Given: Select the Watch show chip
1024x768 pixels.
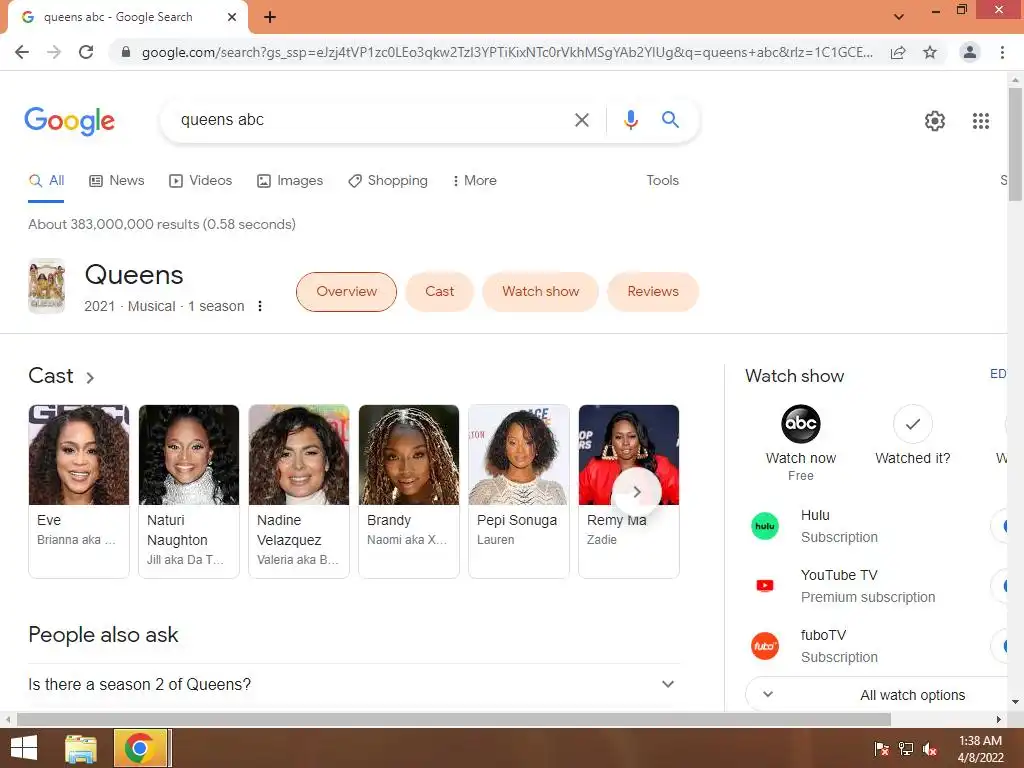Looking at the screenshot, I should pos(540,291).
